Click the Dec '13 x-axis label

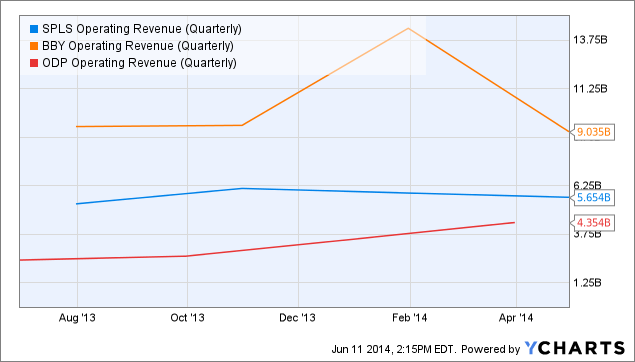pyautogui.click(x=297, y=318)
